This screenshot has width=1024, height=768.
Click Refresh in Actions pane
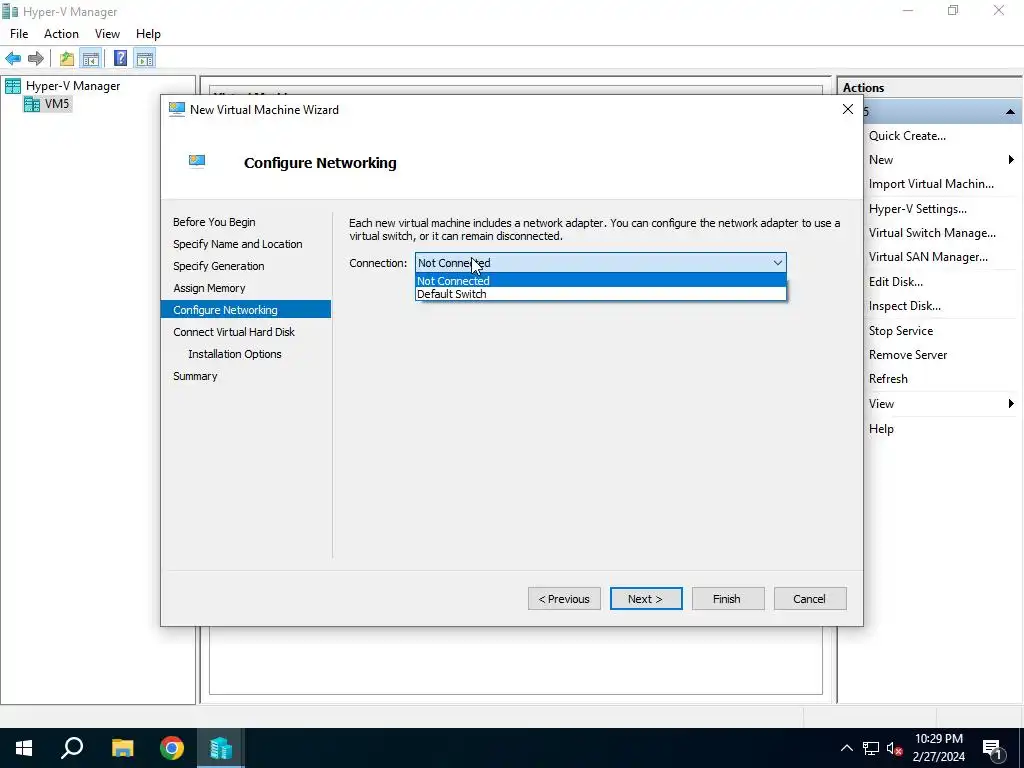pos(888,379)
